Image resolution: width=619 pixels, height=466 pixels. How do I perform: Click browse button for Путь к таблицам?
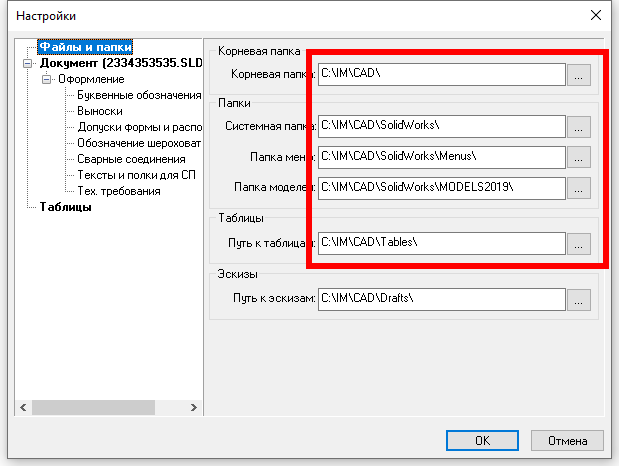(579, 242)
